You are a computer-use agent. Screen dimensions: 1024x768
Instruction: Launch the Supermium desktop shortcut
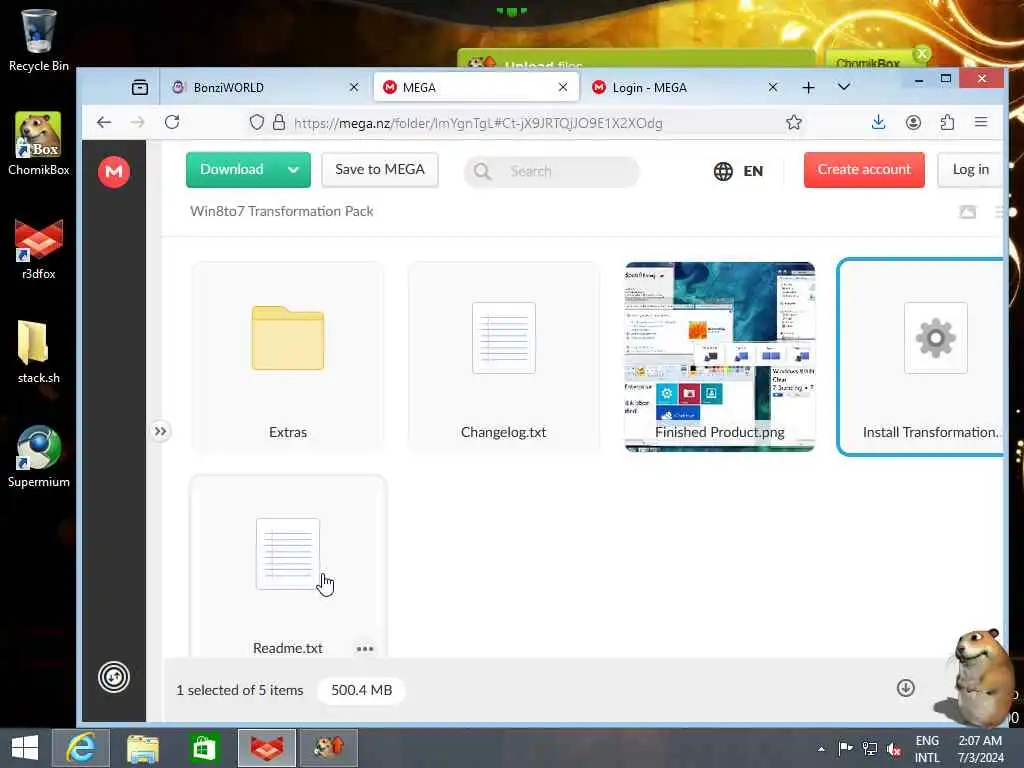38,456
